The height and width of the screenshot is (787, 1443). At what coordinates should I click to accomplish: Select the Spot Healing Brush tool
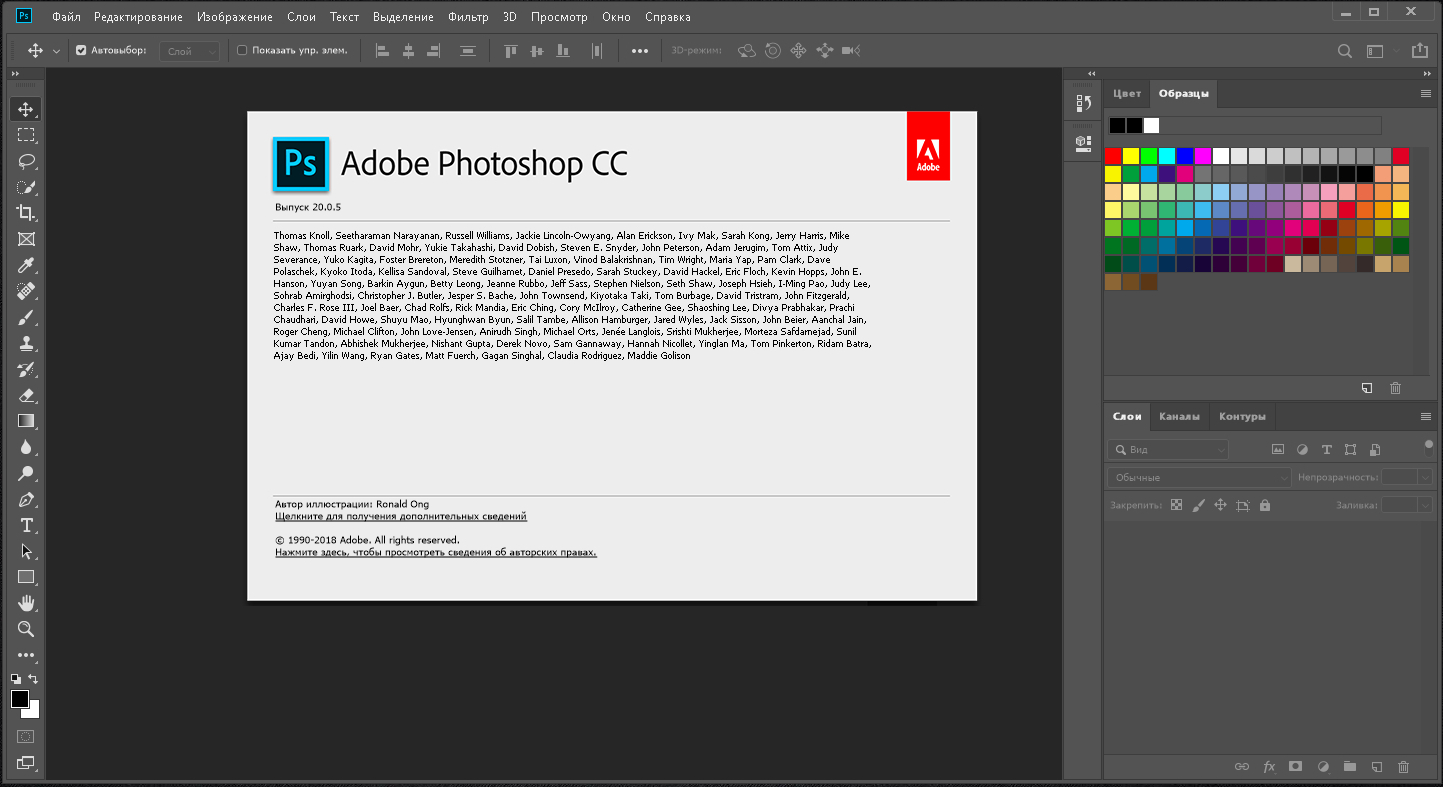[x=26, y=291]
